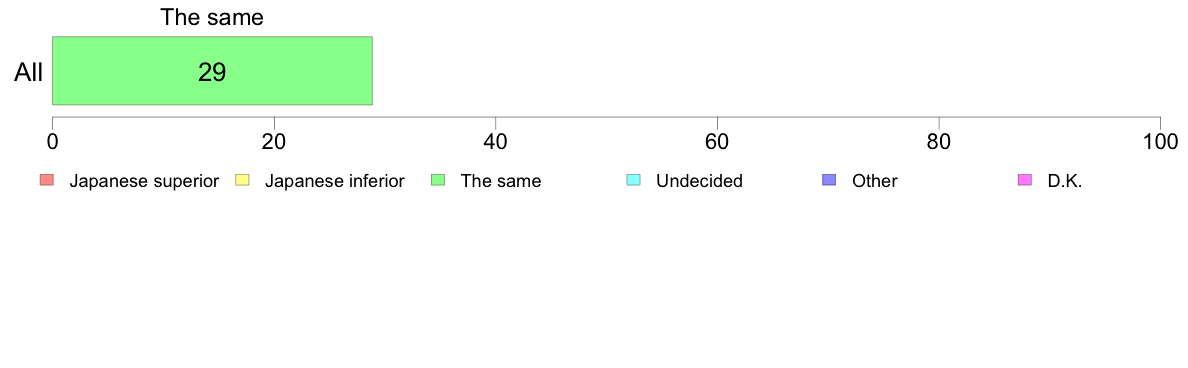Click the axis tick label 80
This screenshot has width=1188, height=368.
pyautogui.click(x=939, y=142)
